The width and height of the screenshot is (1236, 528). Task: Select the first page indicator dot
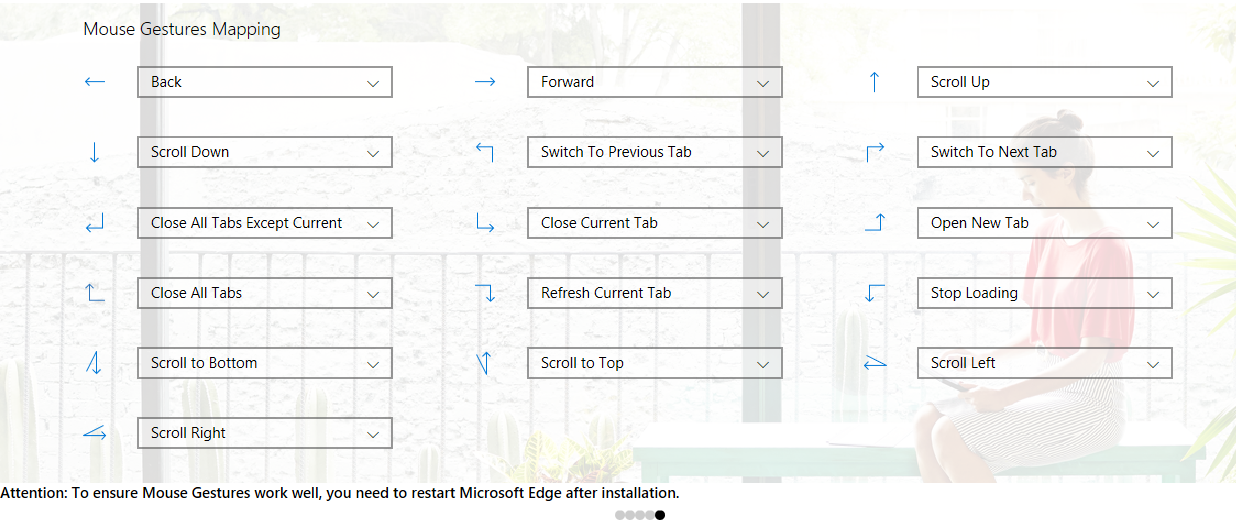pos(620,515)
